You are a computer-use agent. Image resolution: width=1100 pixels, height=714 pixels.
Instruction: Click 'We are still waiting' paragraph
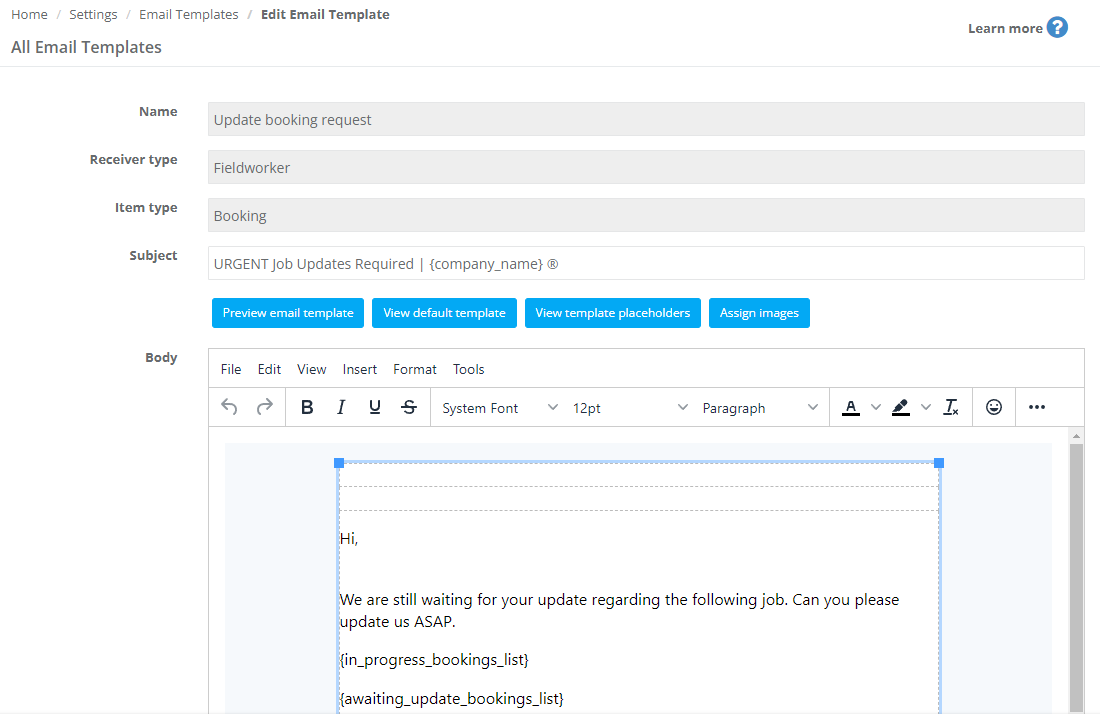coord(619,610)
